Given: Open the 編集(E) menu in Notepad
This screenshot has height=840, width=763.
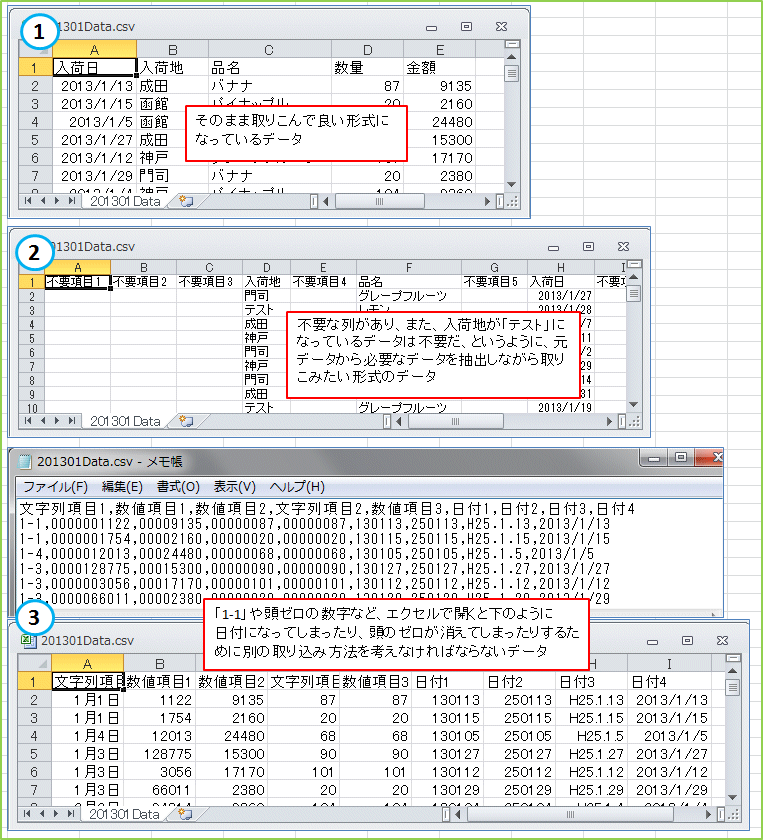Looking at the screenshot, I should pos(122,486).
